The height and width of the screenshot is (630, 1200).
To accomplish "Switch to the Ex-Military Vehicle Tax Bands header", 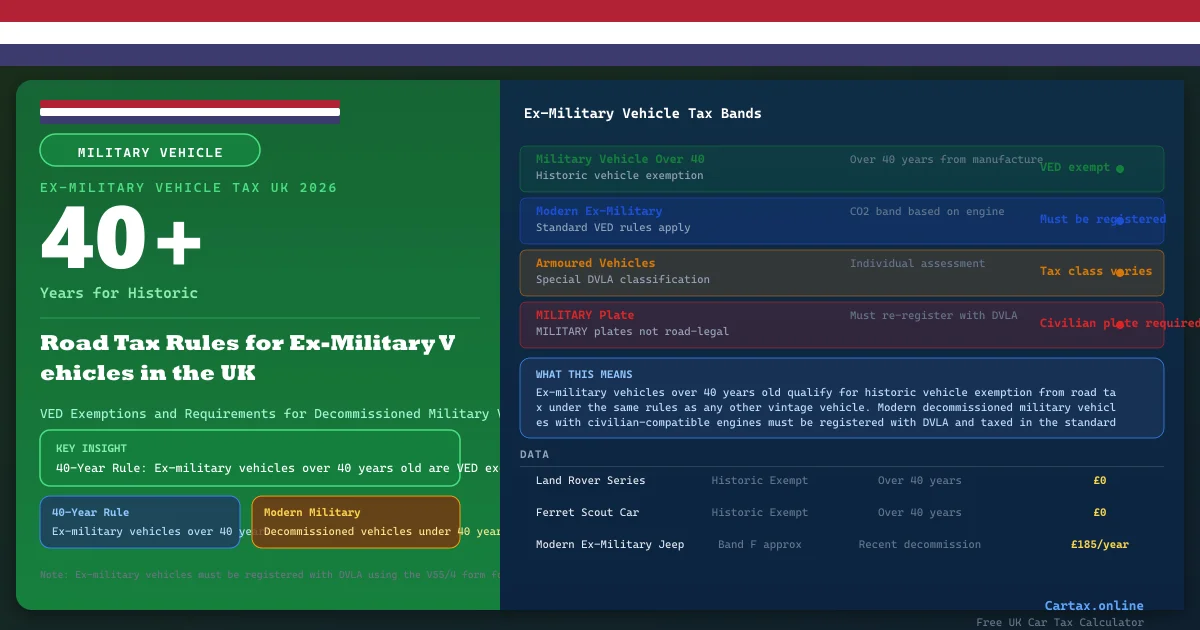I will 641,113.
